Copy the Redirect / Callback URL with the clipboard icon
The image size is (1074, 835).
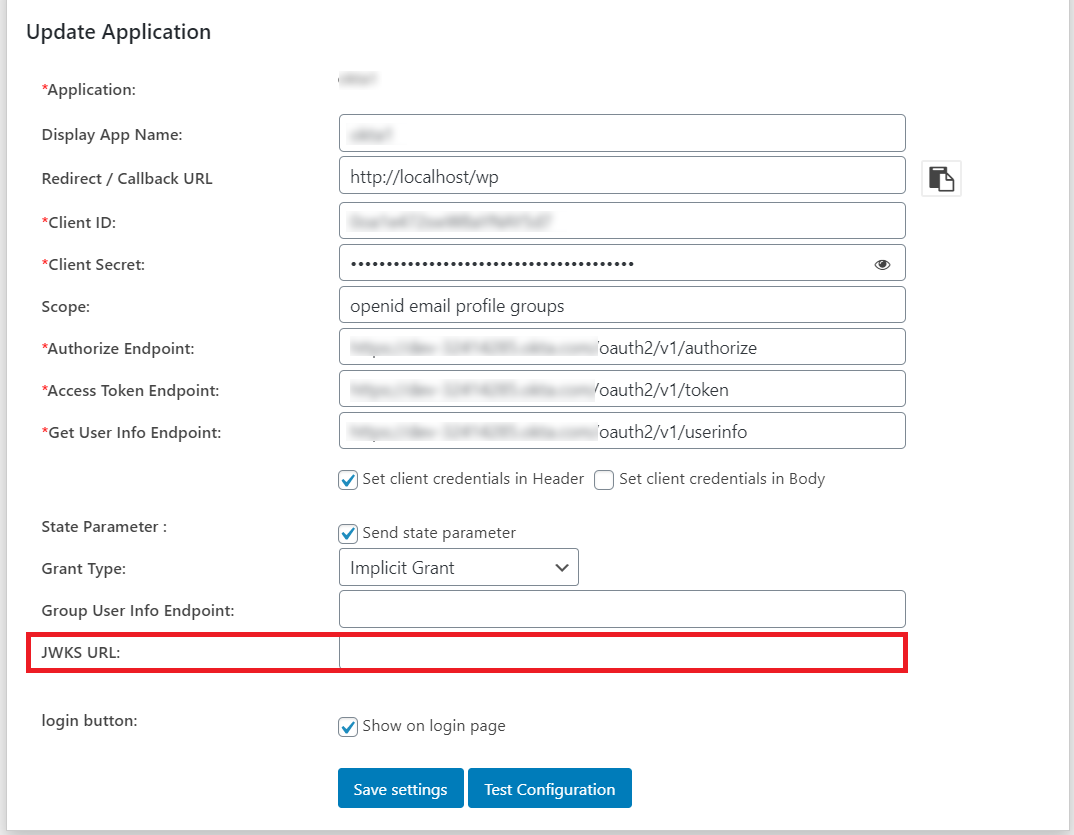pyautogui.click(x=941, y=179)
